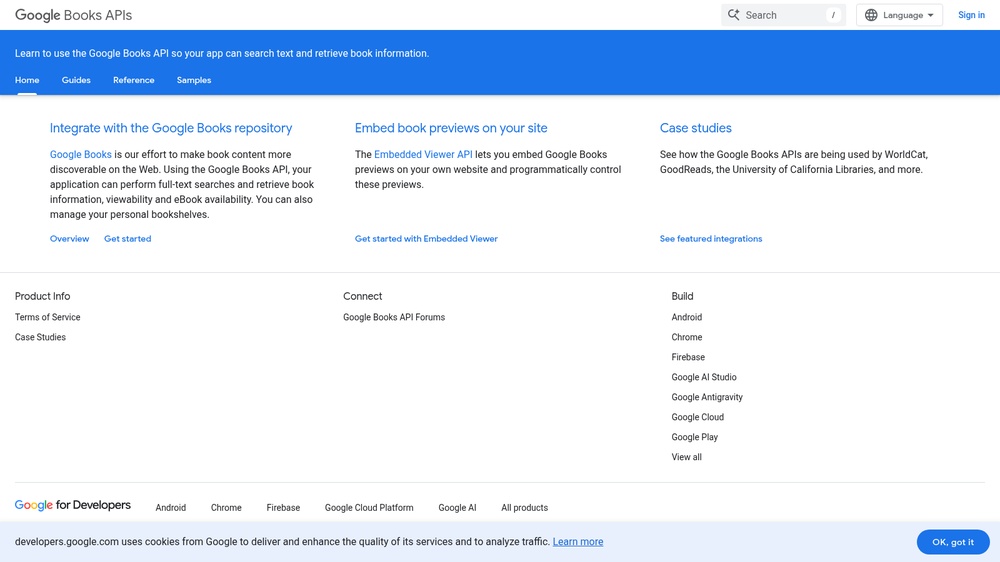Viewport: 1000px width, 562px height.
Task: Click Get started with Embedded Viewer
Action: [426, 239]
